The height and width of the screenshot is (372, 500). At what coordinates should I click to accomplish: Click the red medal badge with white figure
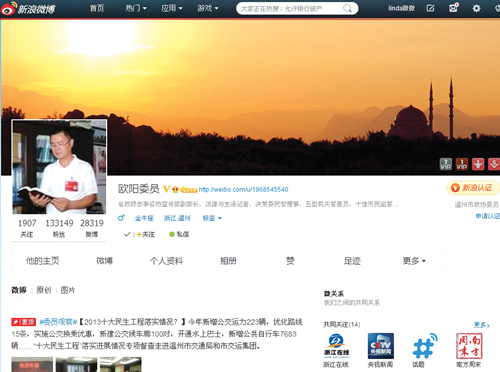[478, 164]
